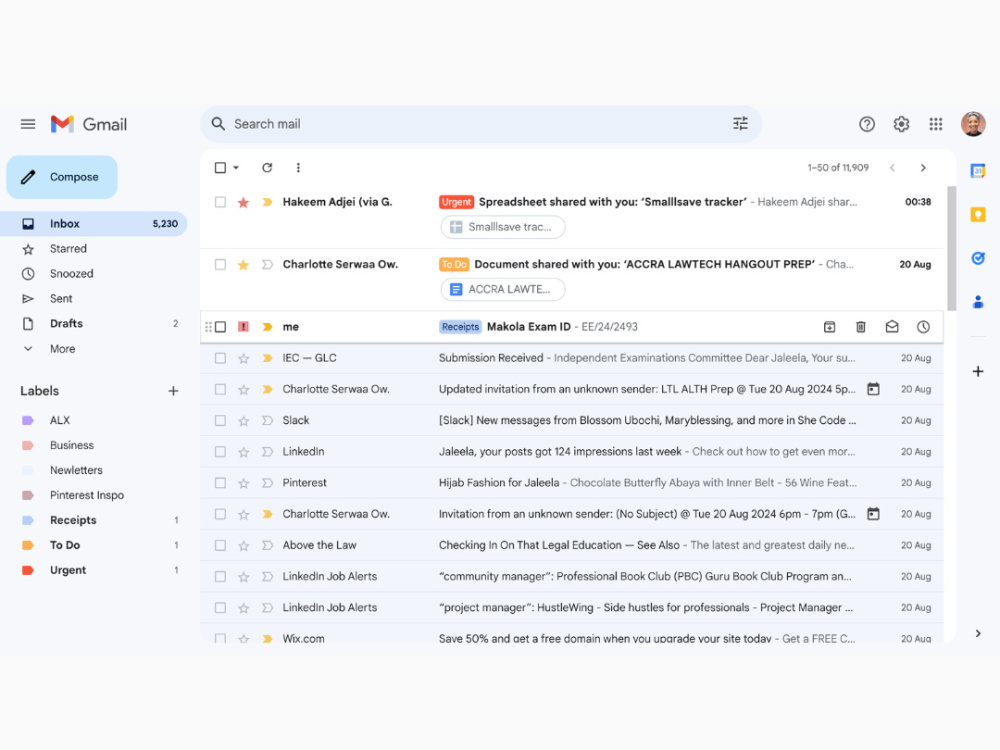
Task: Delete the Makola Exam ID email
Action: [860, 327]
